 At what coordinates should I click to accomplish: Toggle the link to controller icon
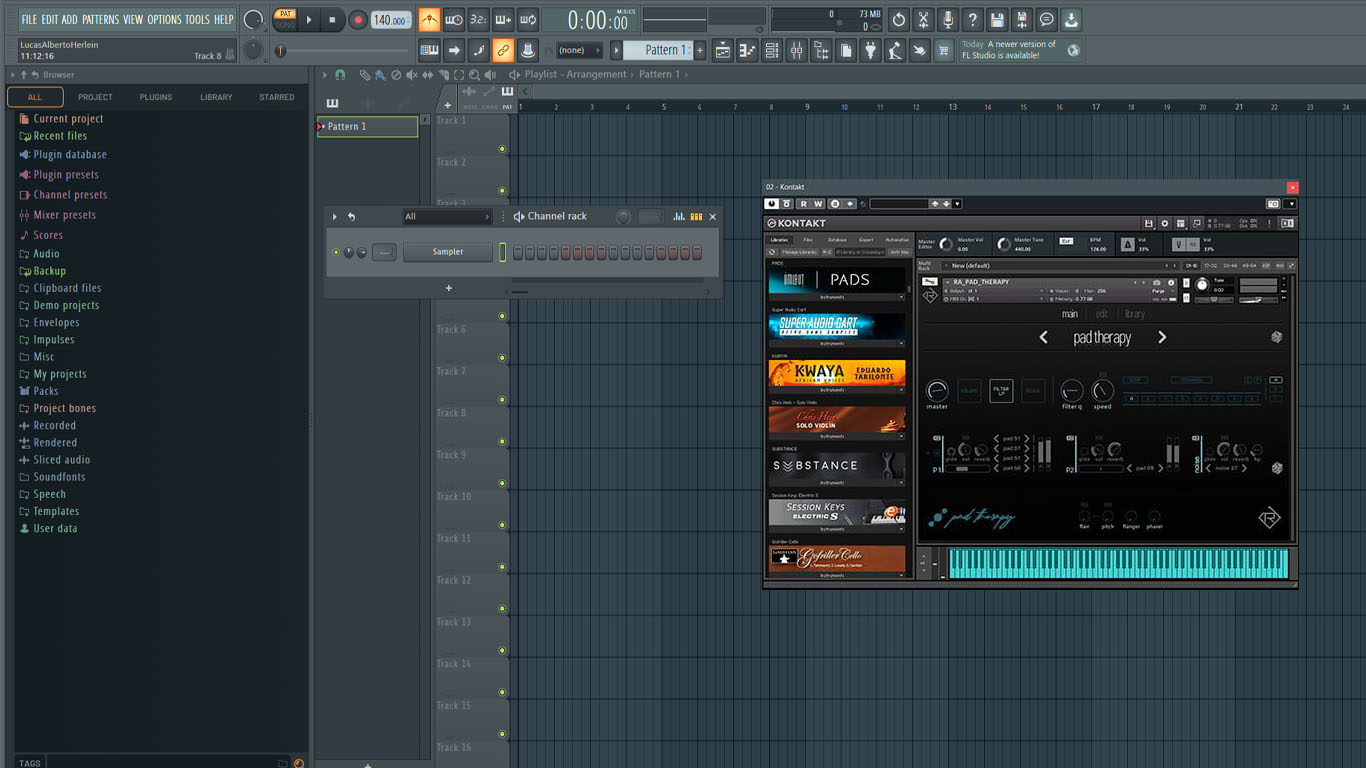coord(503,50)
